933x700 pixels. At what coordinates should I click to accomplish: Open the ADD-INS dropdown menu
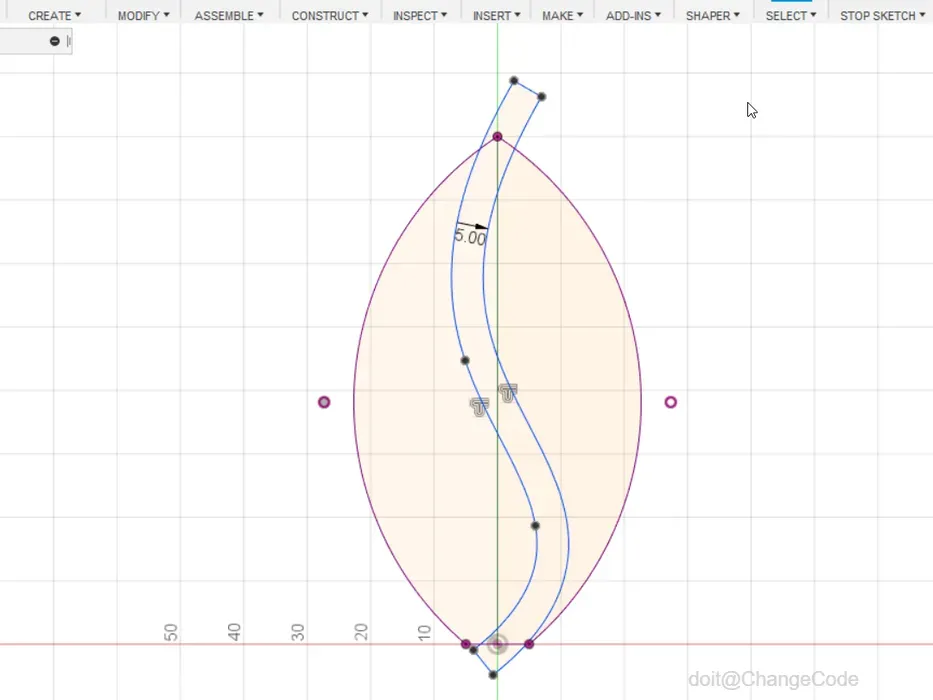pyautogui.click(x=633, y=15)
